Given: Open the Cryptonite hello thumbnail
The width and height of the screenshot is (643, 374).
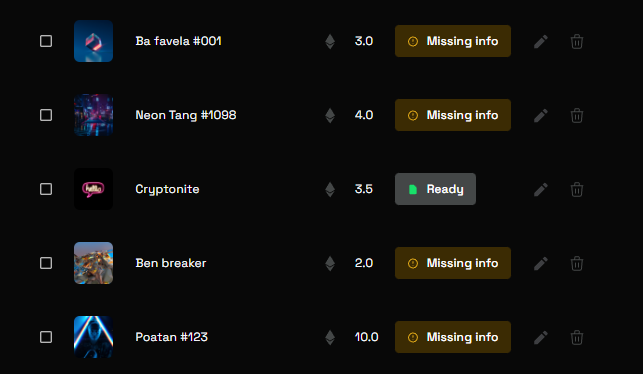Looking at the screenshot, I should point(93,189).
